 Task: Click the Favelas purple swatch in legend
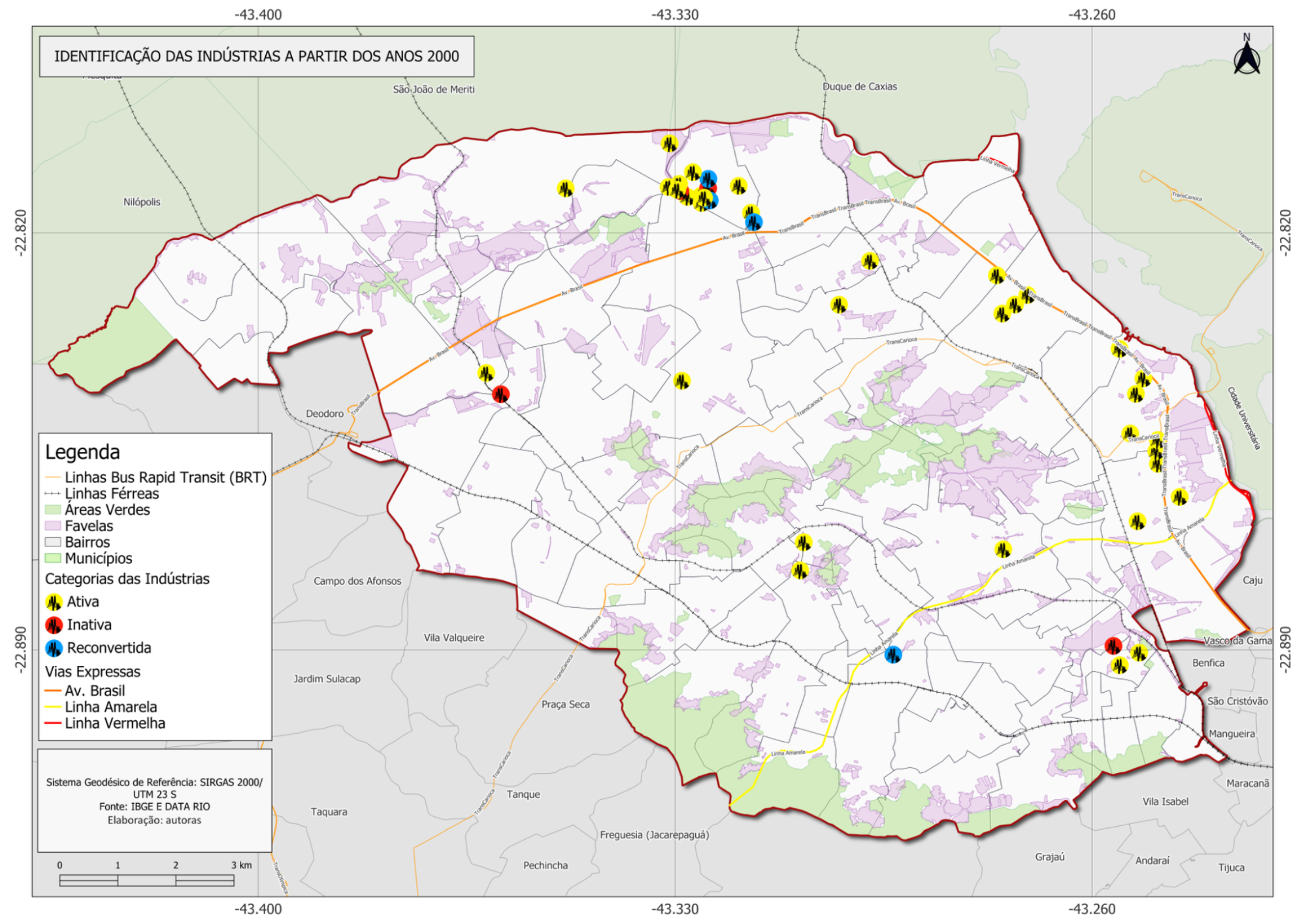point(53,526)
